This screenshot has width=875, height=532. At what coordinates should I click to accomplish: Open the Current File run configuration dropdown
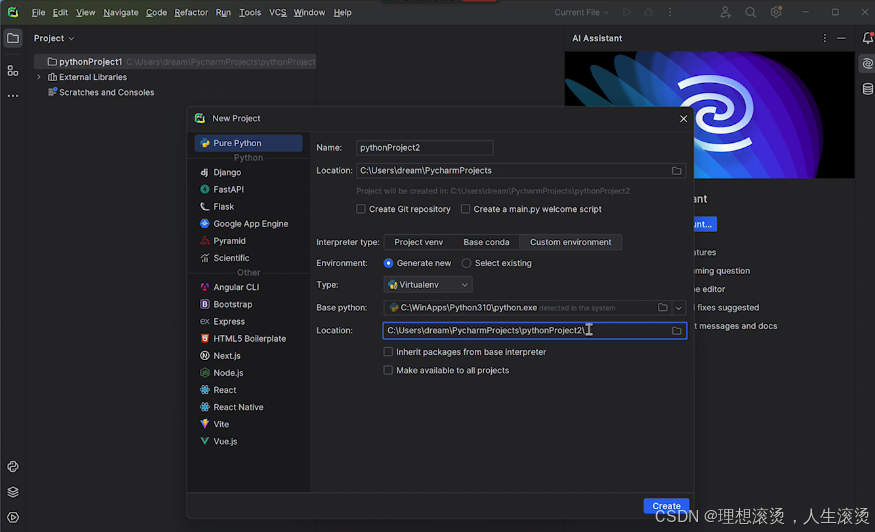pos(581,12)
